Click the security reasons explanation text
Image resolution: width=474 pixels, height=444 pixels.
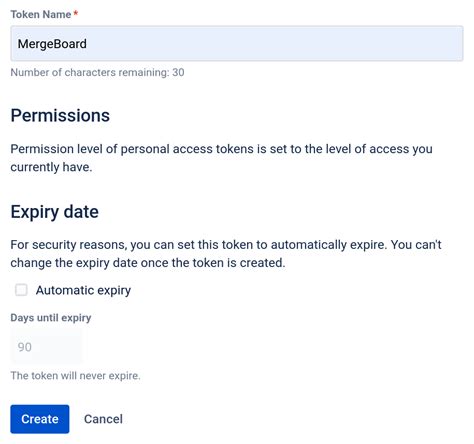226,254
